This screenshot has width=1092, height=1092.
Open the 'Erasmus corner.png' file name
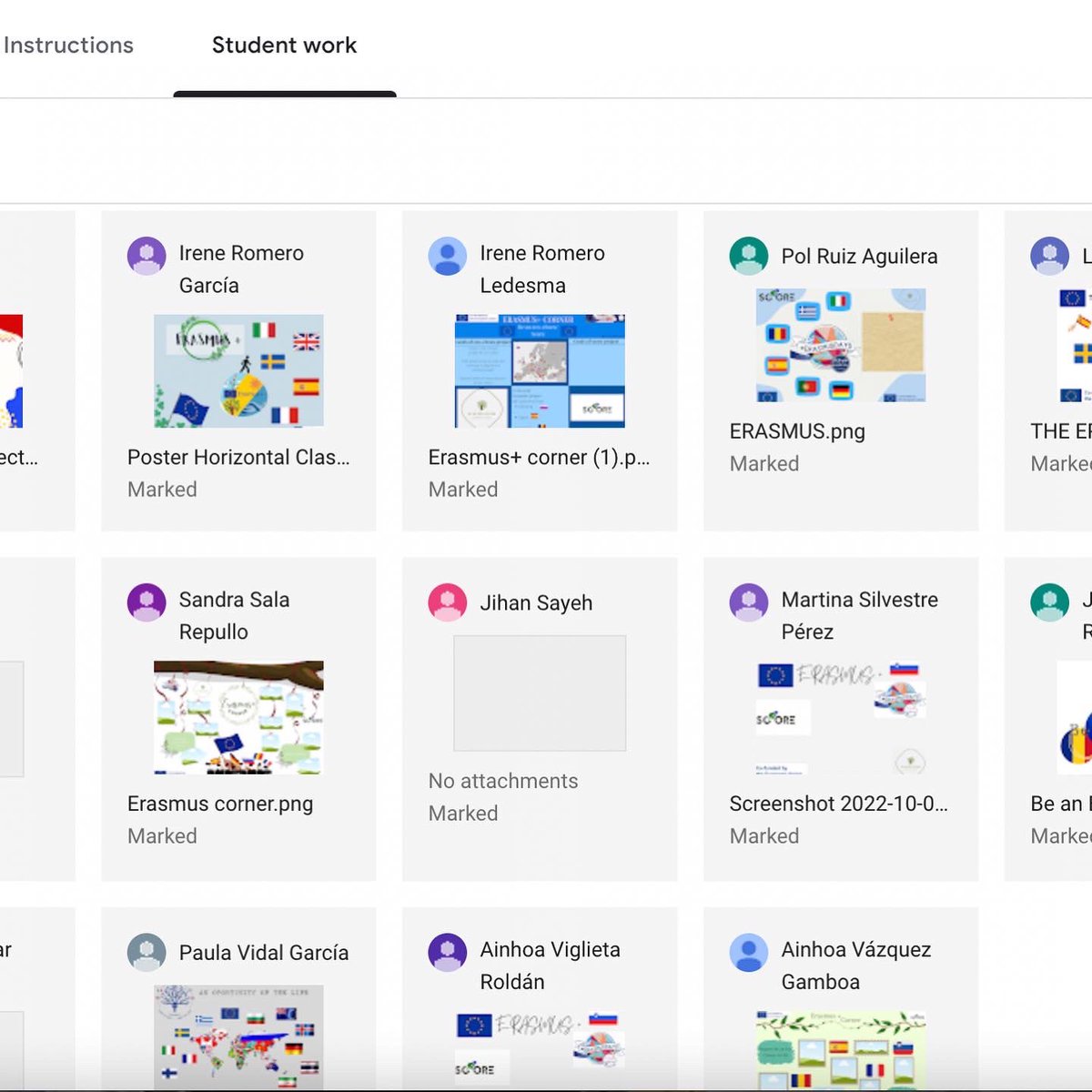pos(220,804)
